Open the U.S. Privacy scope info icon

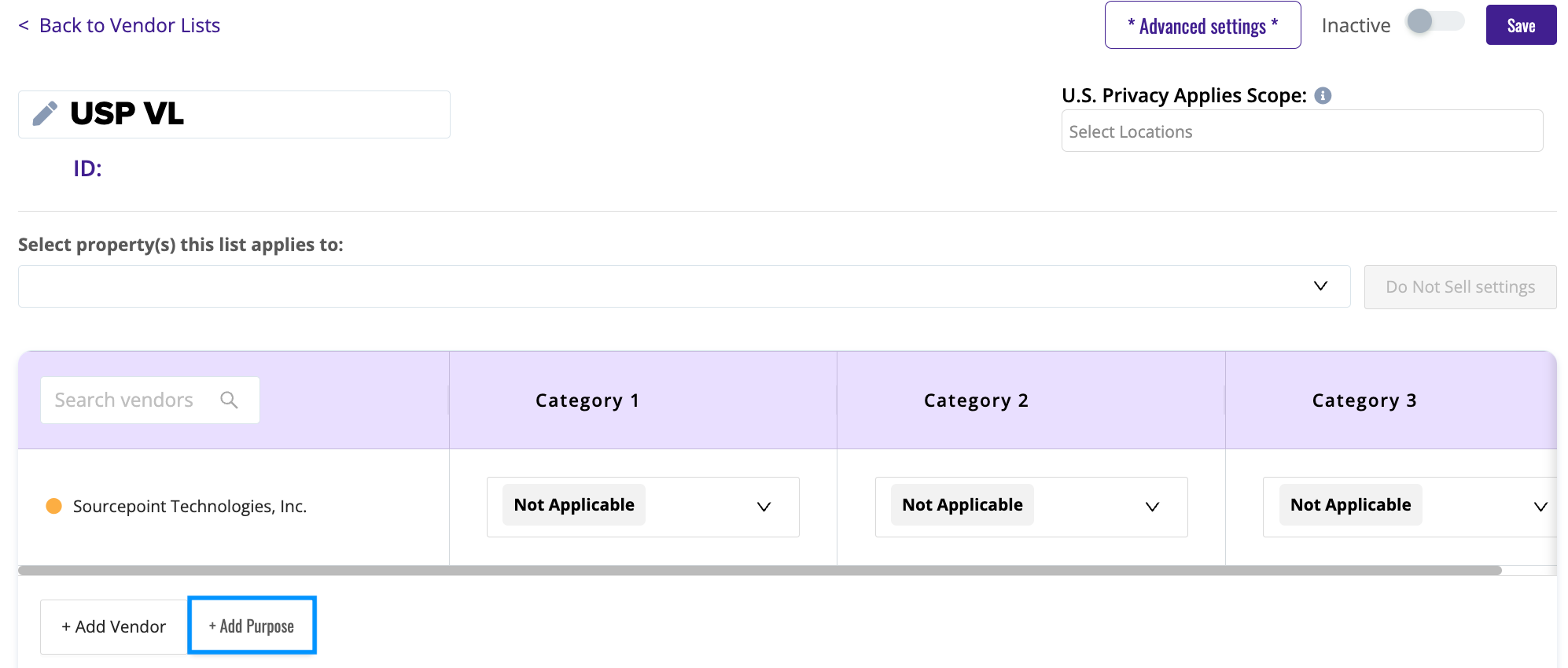1323,95
